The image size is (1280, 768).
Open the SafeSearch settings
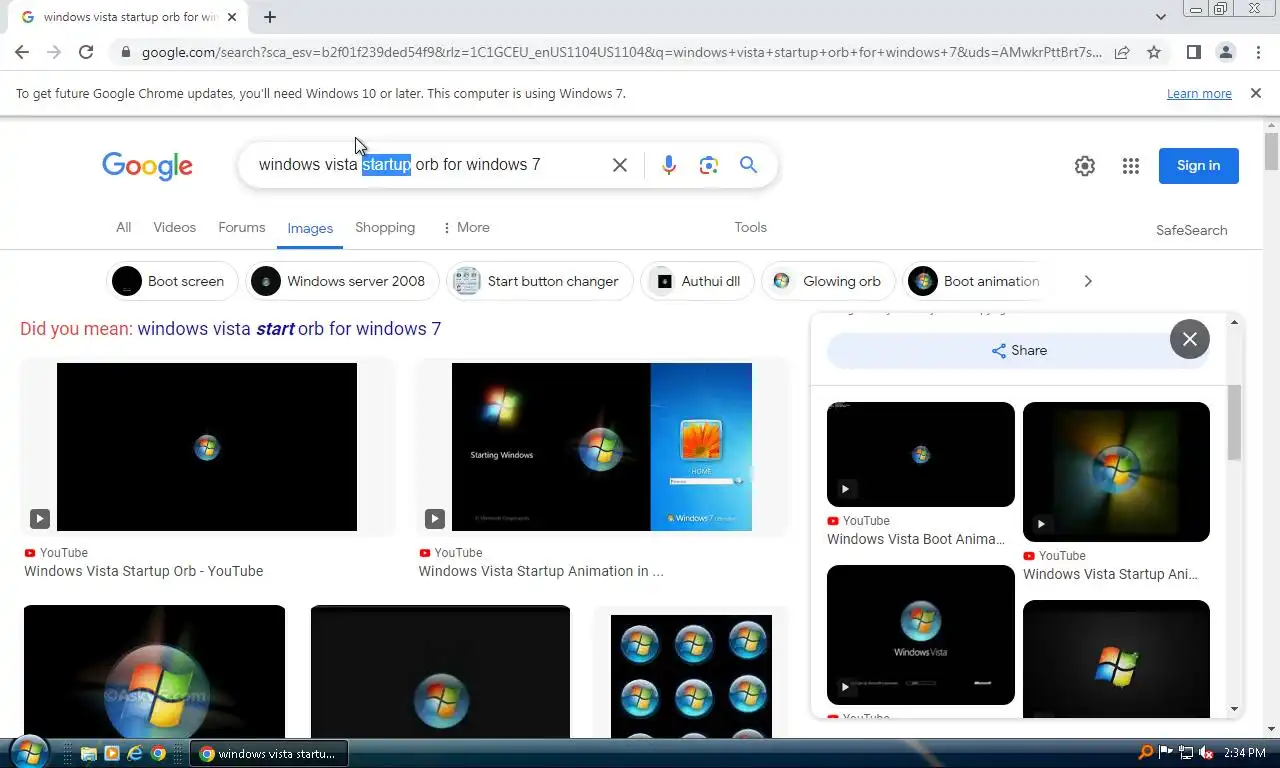point(1191,230)
